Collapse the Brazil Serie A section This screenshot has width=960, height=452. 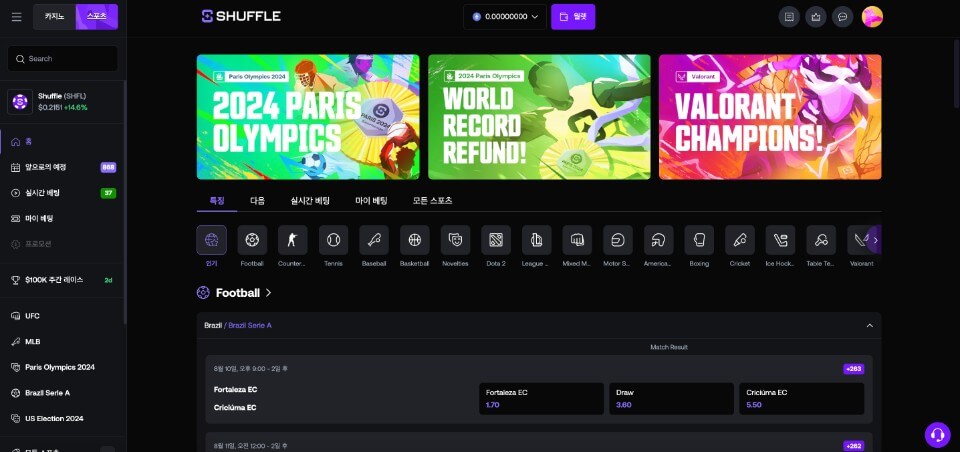(869, 325)
